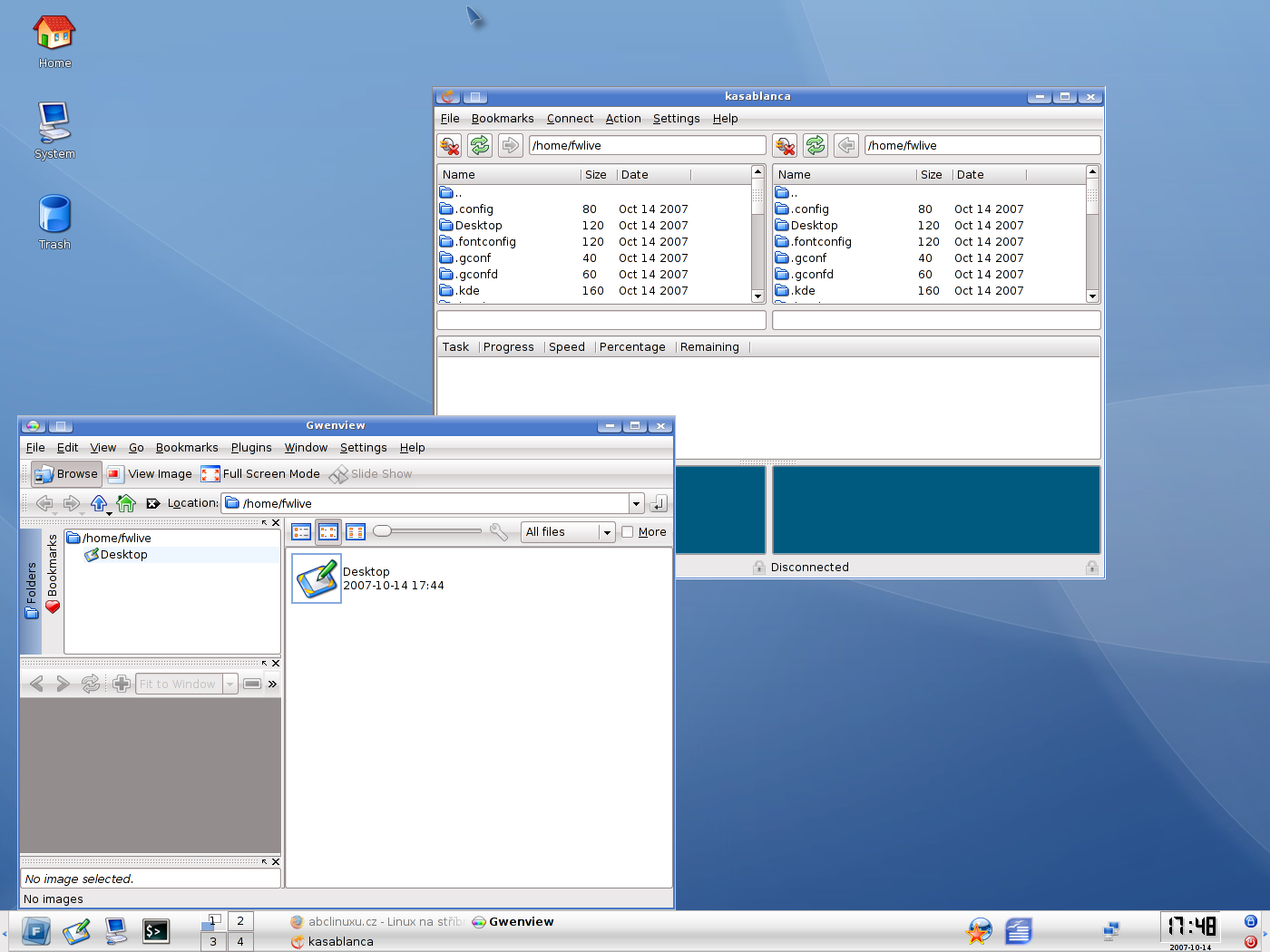Screen dimensions: 1270x952
Task: Select the first thumbnail details view mode
Action: pos(301,532)
